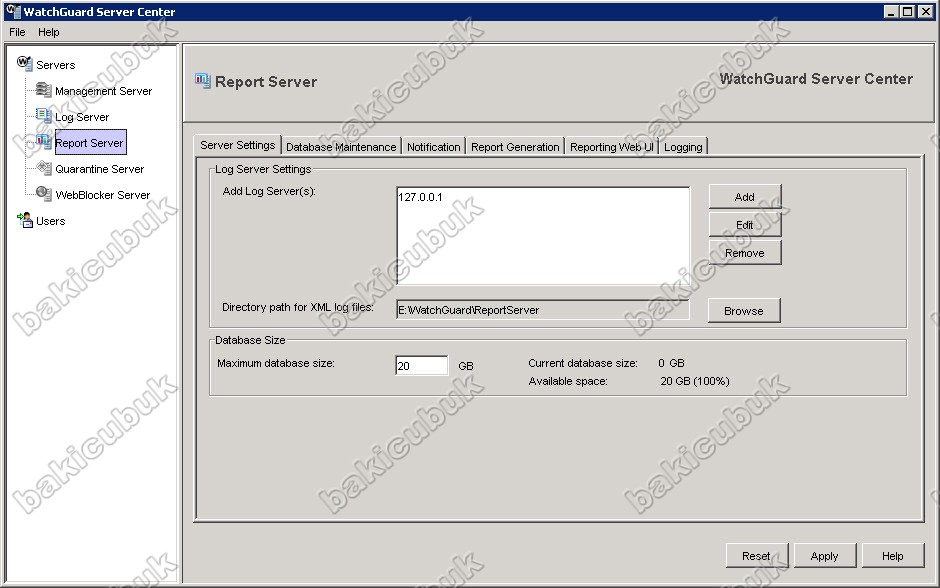Click the Report Server tree icon
Screen dimensions: 940x588
tap(44, 141)
